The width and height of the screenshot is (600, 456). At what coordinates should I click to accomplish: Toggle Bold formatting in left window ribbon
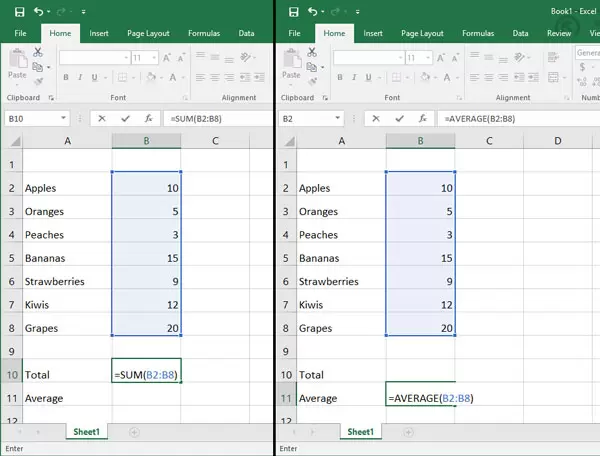(64, 77)
